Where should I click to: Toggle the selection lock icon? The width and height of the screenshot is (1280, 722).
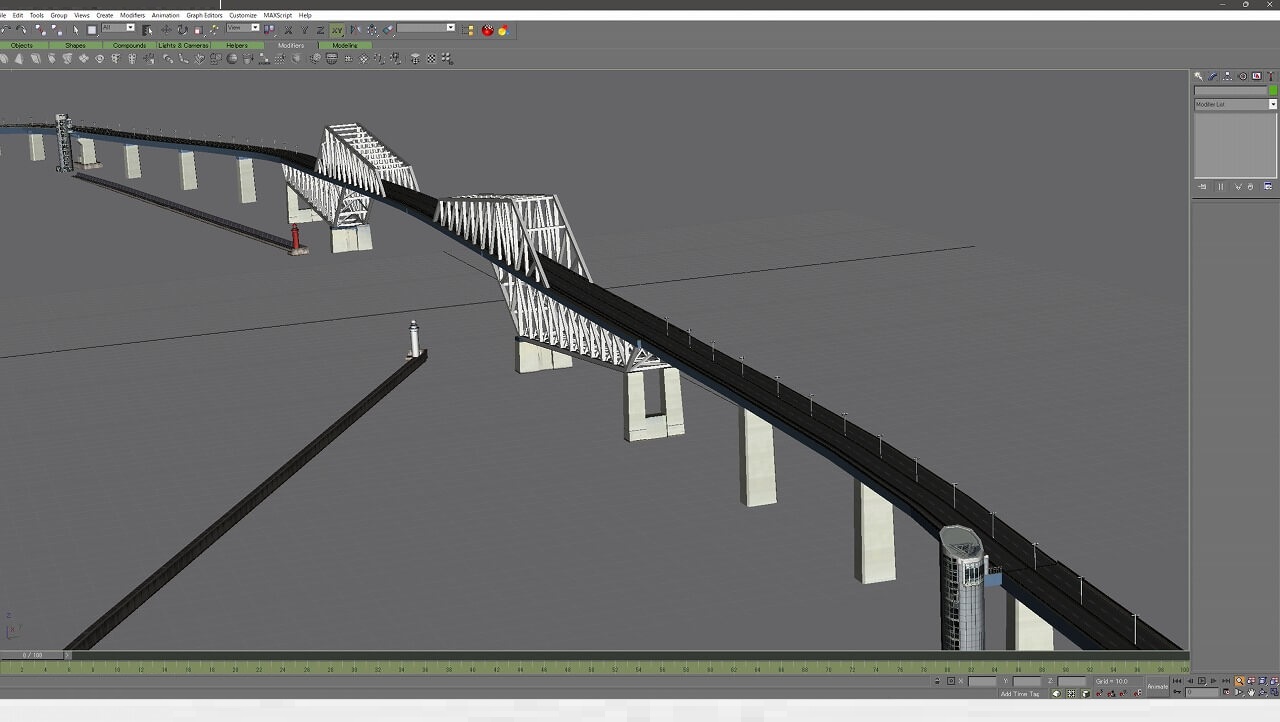937,681
